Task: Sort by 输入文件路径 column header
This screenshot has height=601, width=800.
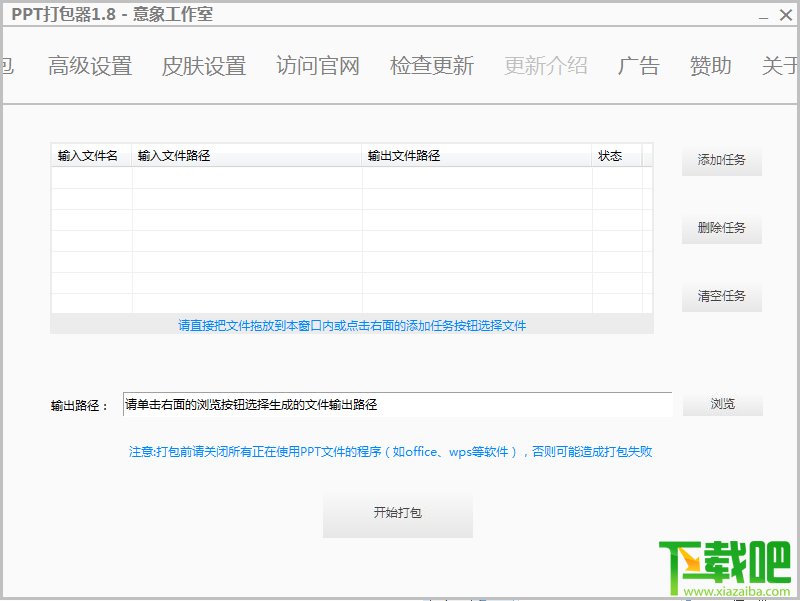Action: pos(247,156)
